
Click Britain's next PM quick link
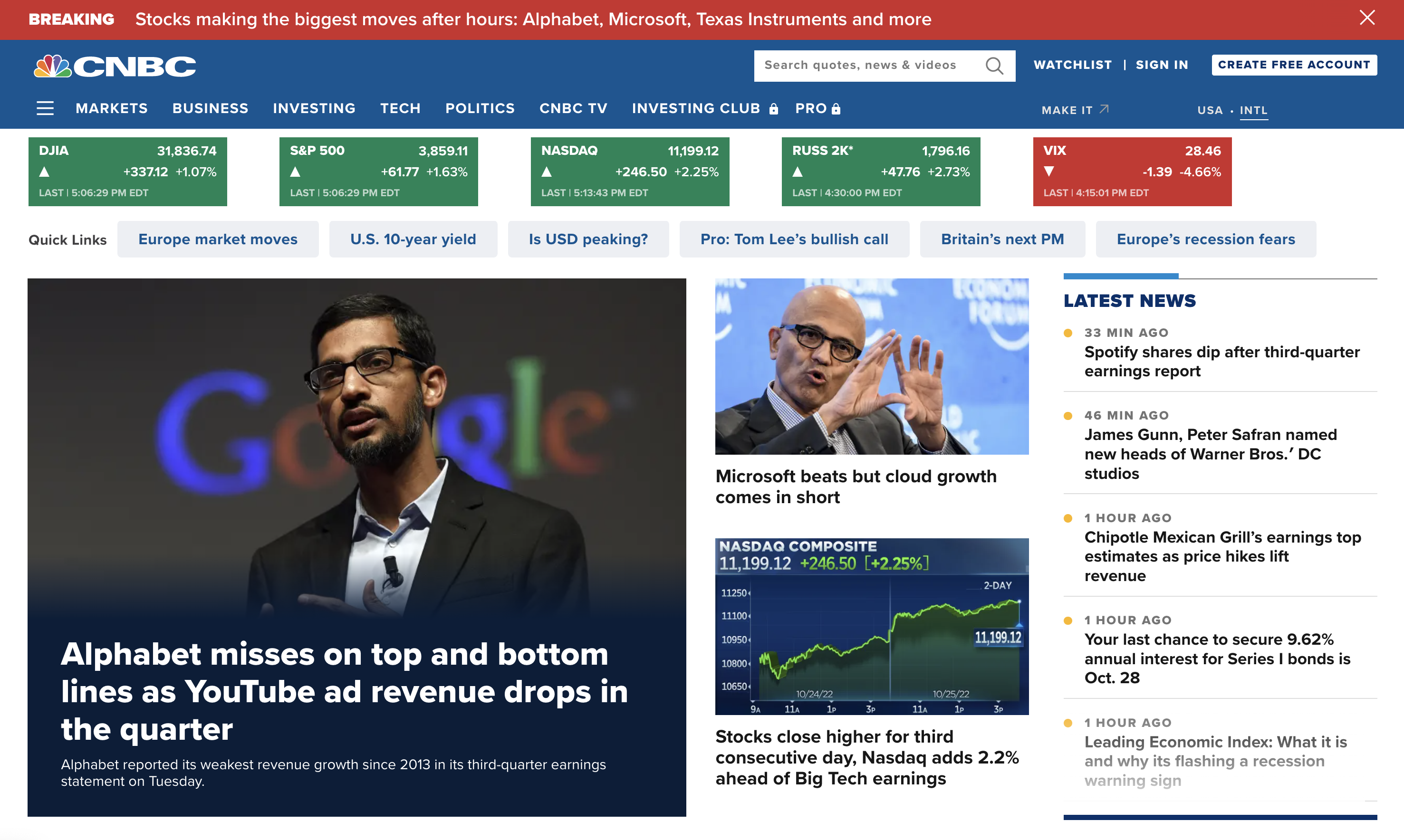point(1002,239)
